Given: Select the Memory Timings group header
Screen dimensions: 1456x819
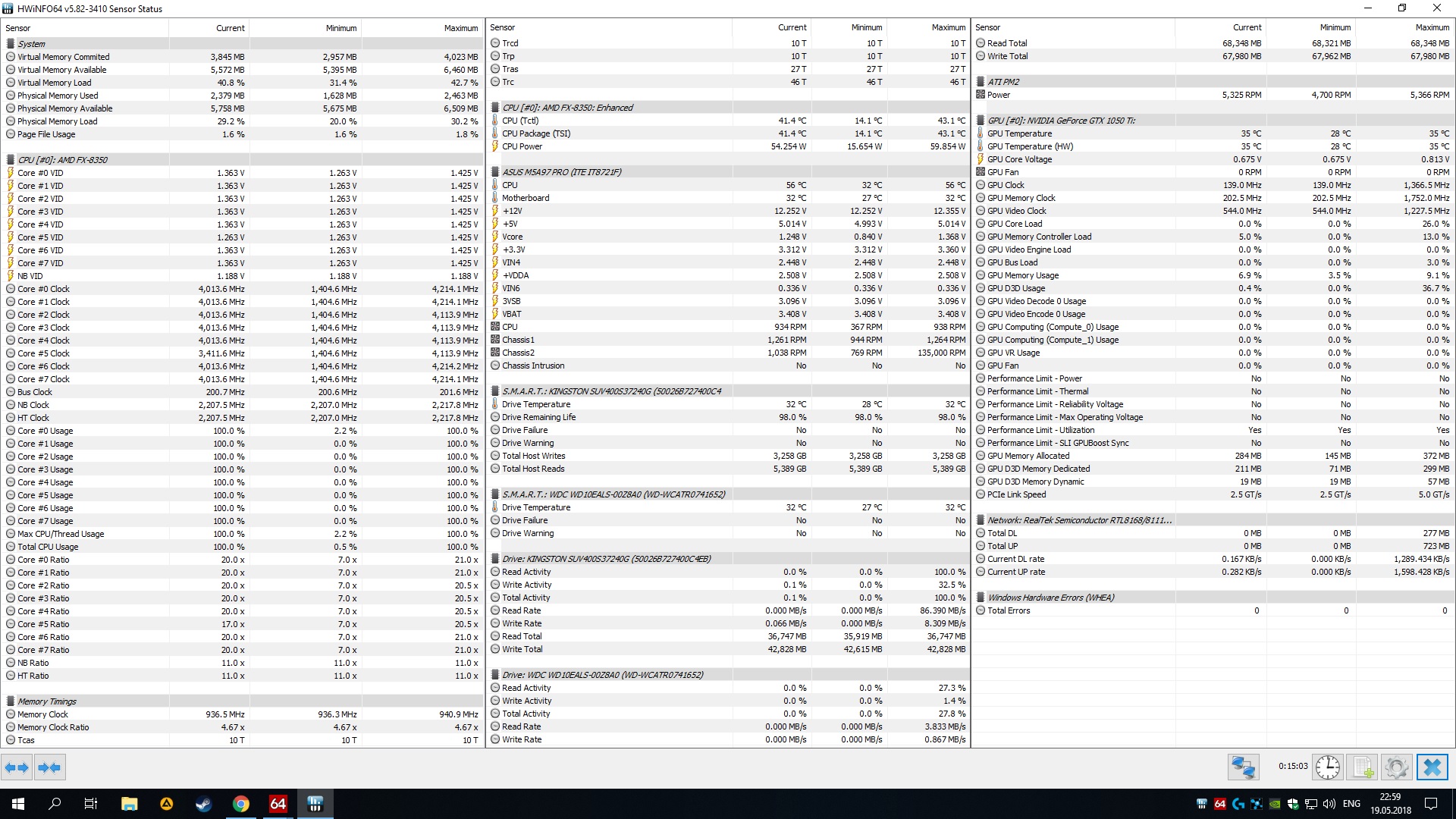Looking at the screenshot, I should (x=47, y=701).
